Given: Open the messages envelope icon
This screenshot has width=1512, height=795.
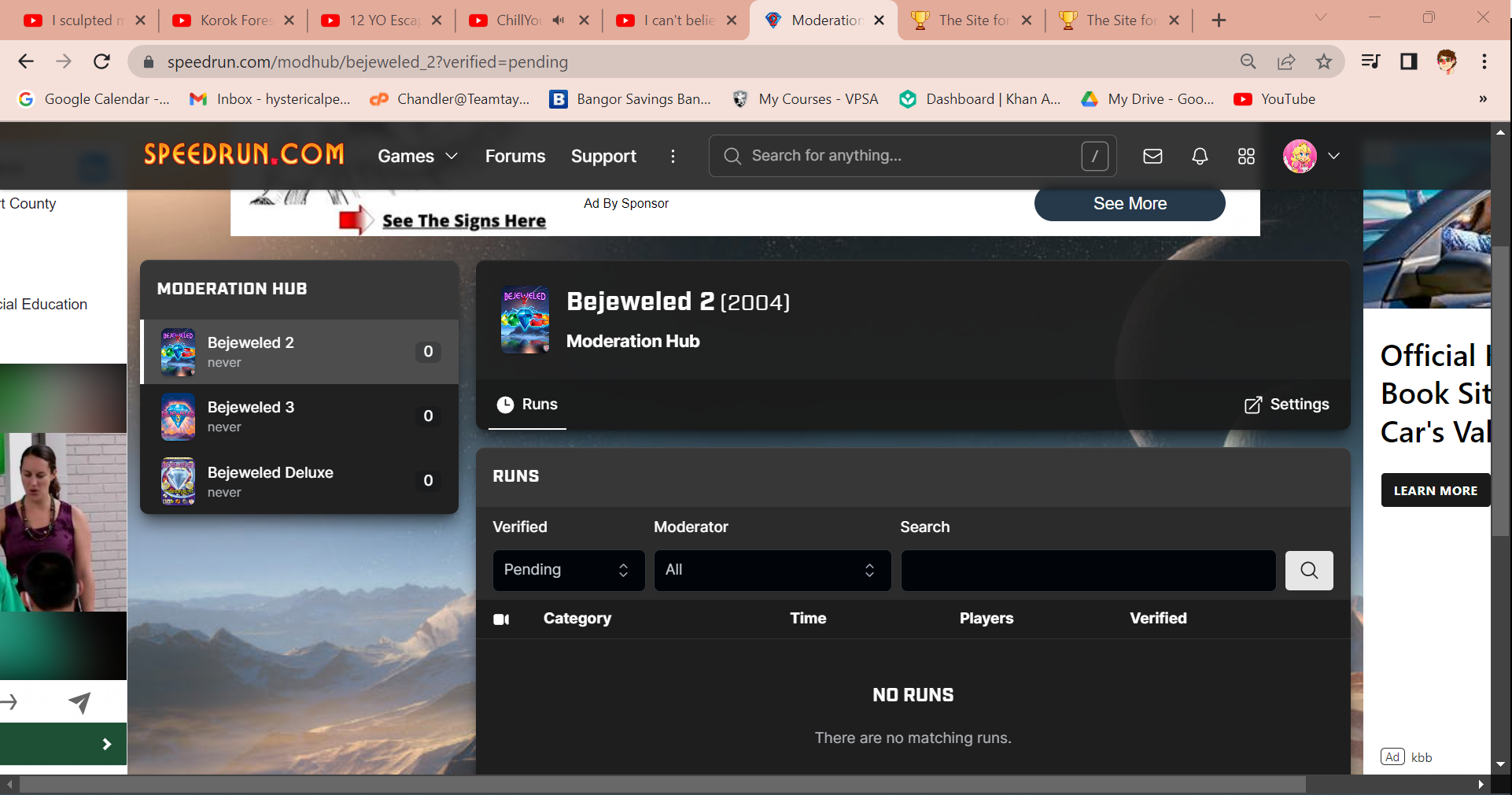Looking at the screenshot, I should pos(1152,156).
